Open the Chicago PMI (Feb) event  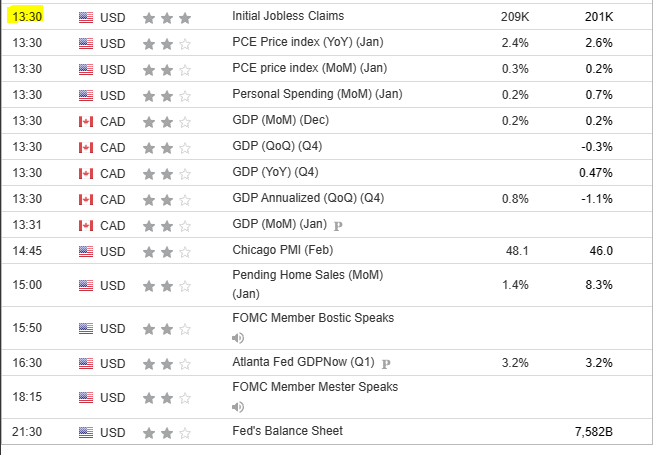tap(280, 251)
